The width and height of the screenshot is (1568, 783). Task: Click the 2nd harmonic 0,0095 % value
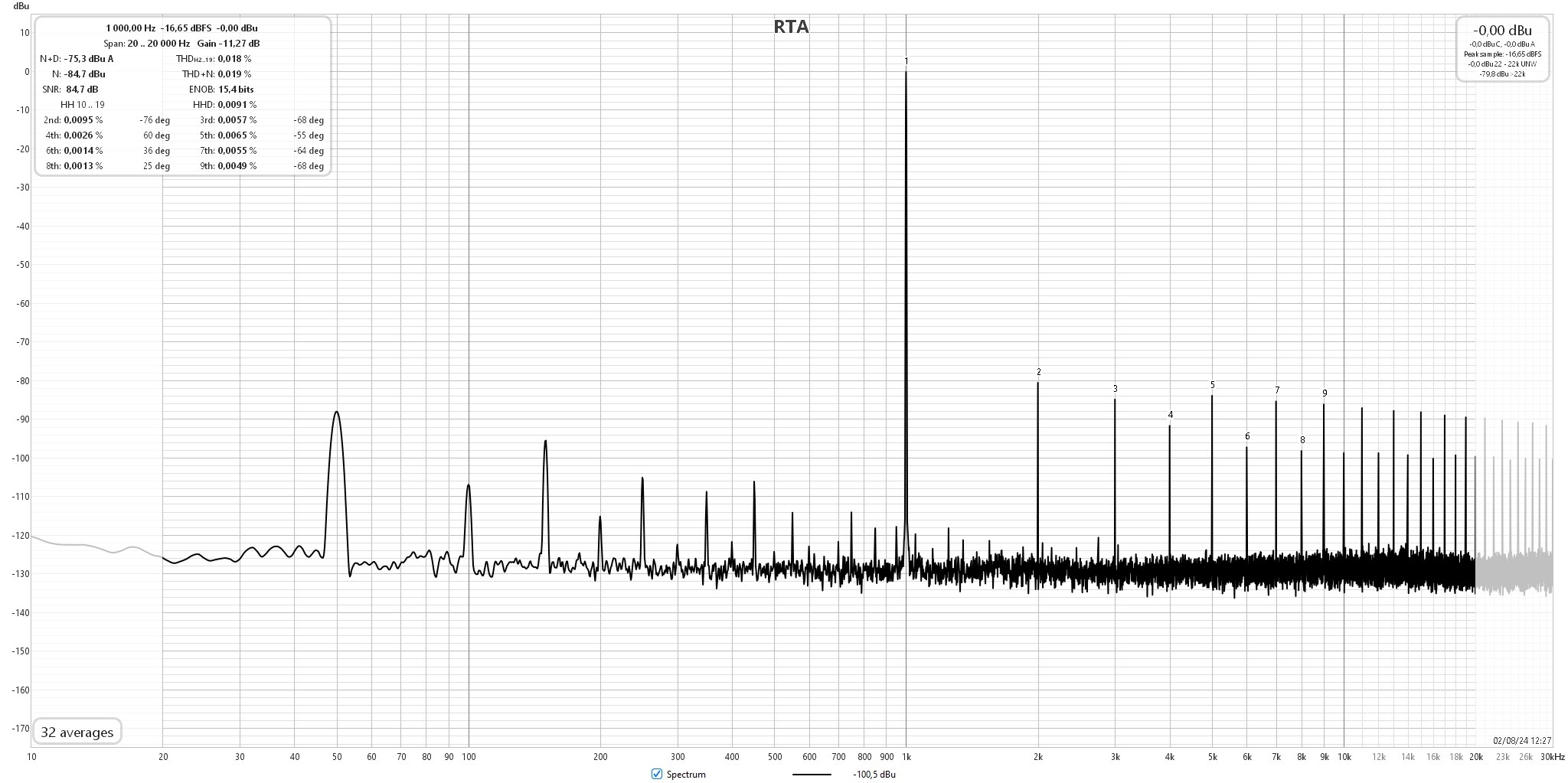coord(83,120)
